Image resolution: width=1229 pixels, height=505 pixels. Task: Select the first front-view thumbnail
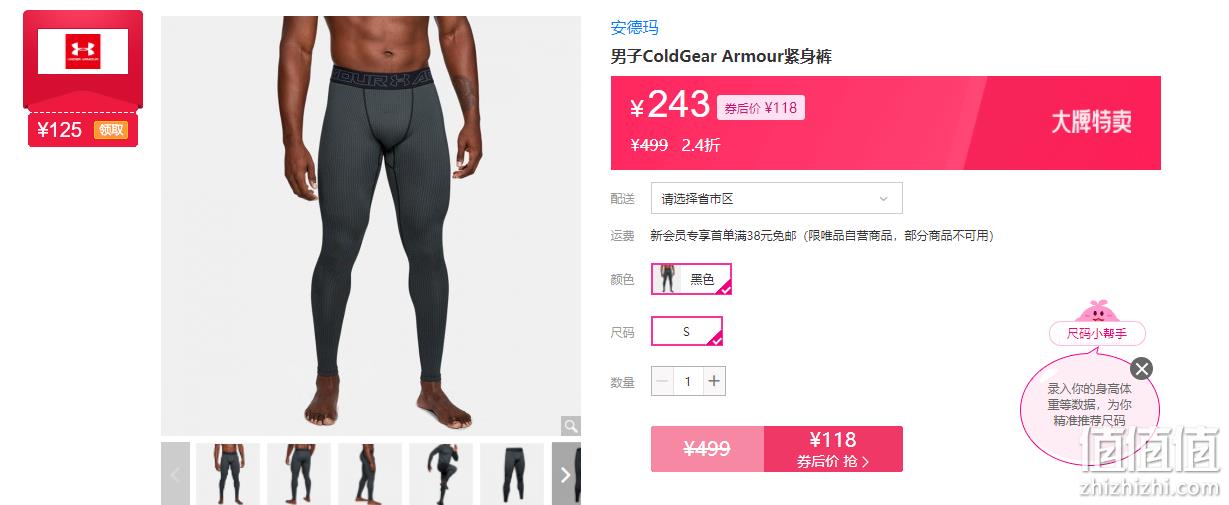click(x=228, y=474)
